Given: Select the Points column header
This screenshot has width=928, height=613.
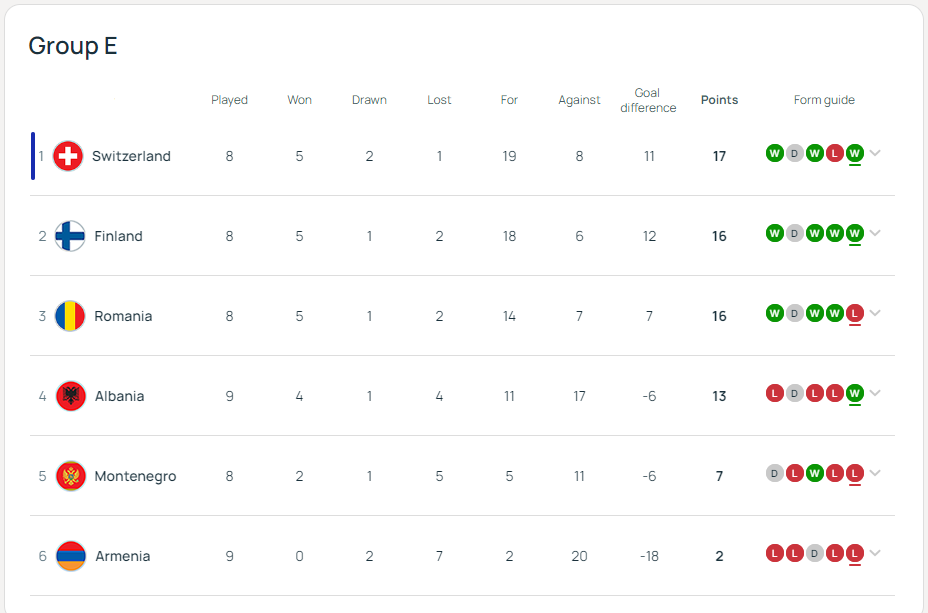Looking at the screenshot, I should tap(719, 100).
